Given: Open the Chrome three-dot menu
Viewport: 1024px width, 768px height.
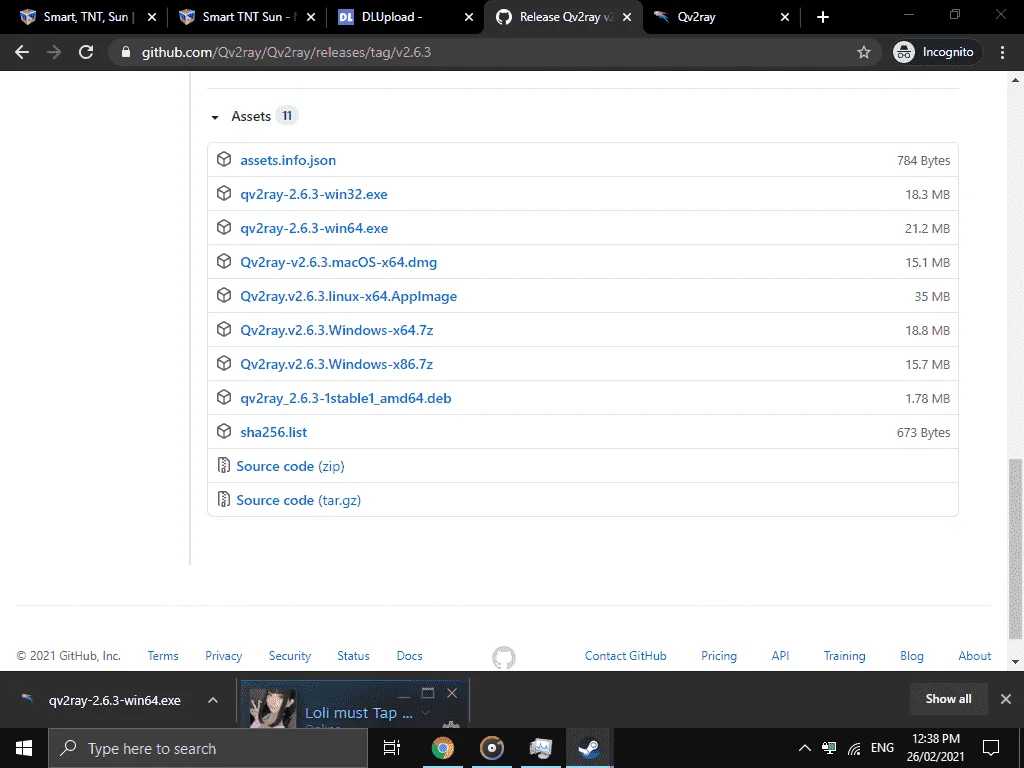Looking at the screenshot, I should point(1002,52).
